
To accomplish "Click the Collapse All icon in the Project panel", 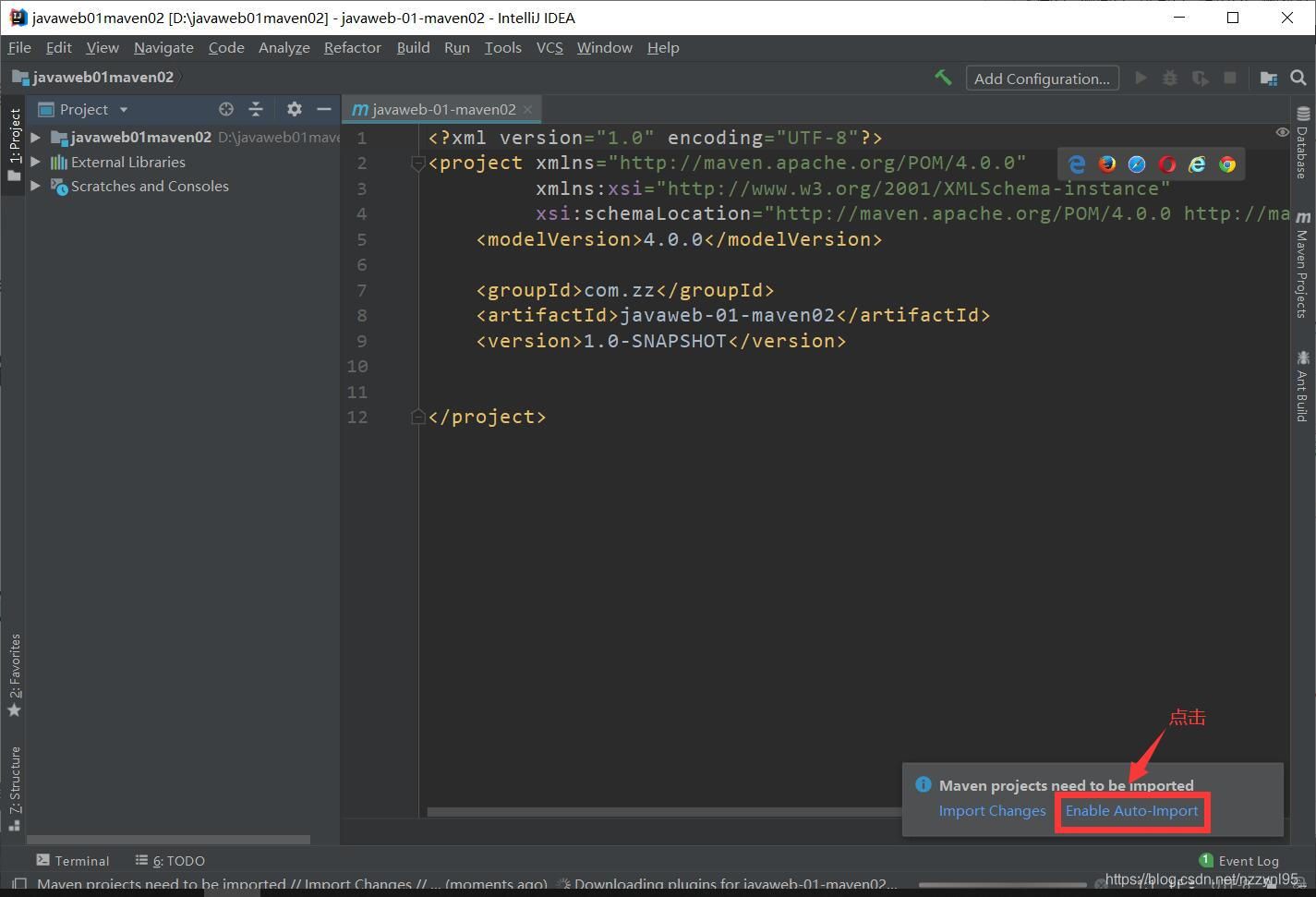I will coord(256,109).
